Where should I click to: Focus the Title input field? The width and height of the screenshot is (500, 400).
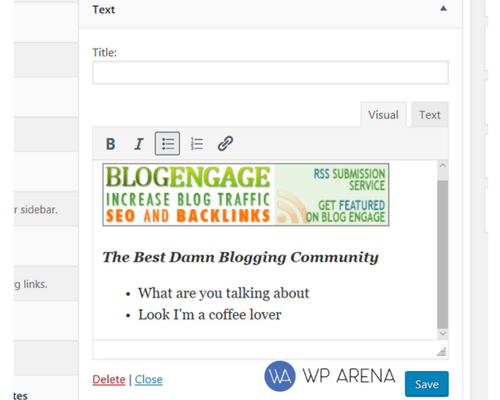(x=270, y=72)
